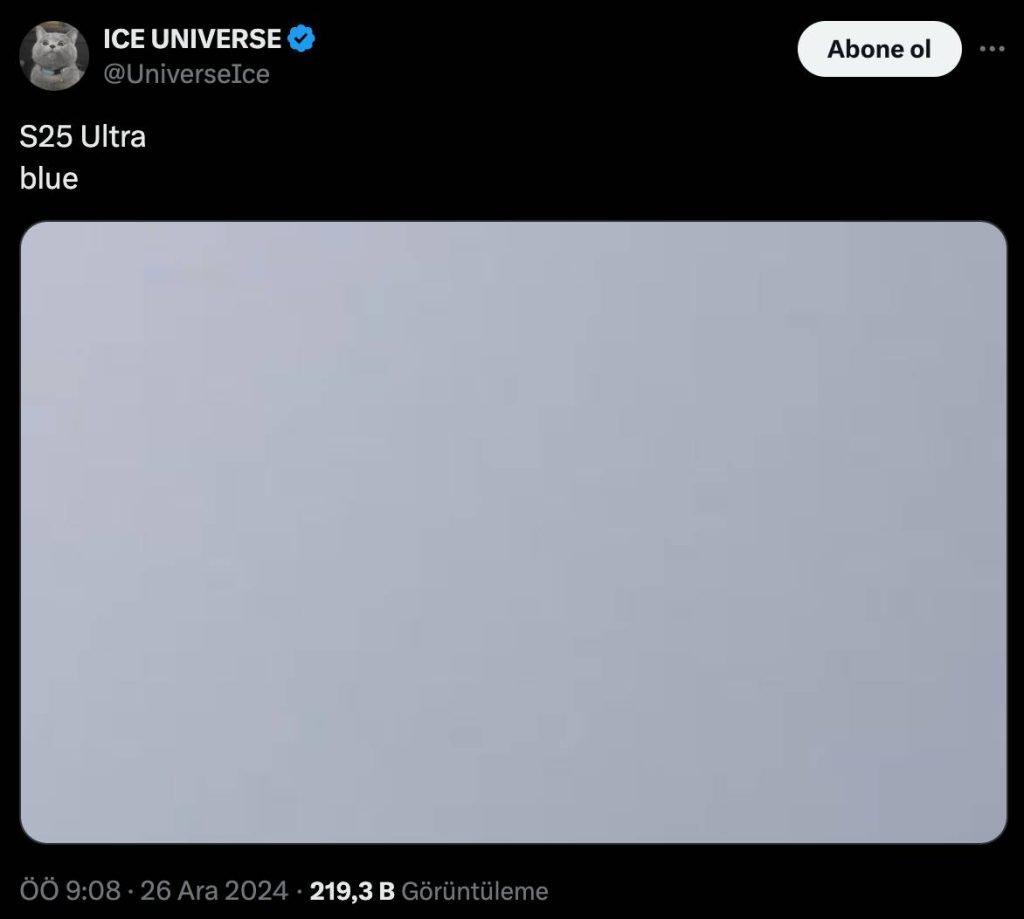Open the blurred blue-gray tweet image
1024x919 pixels.
513,532
